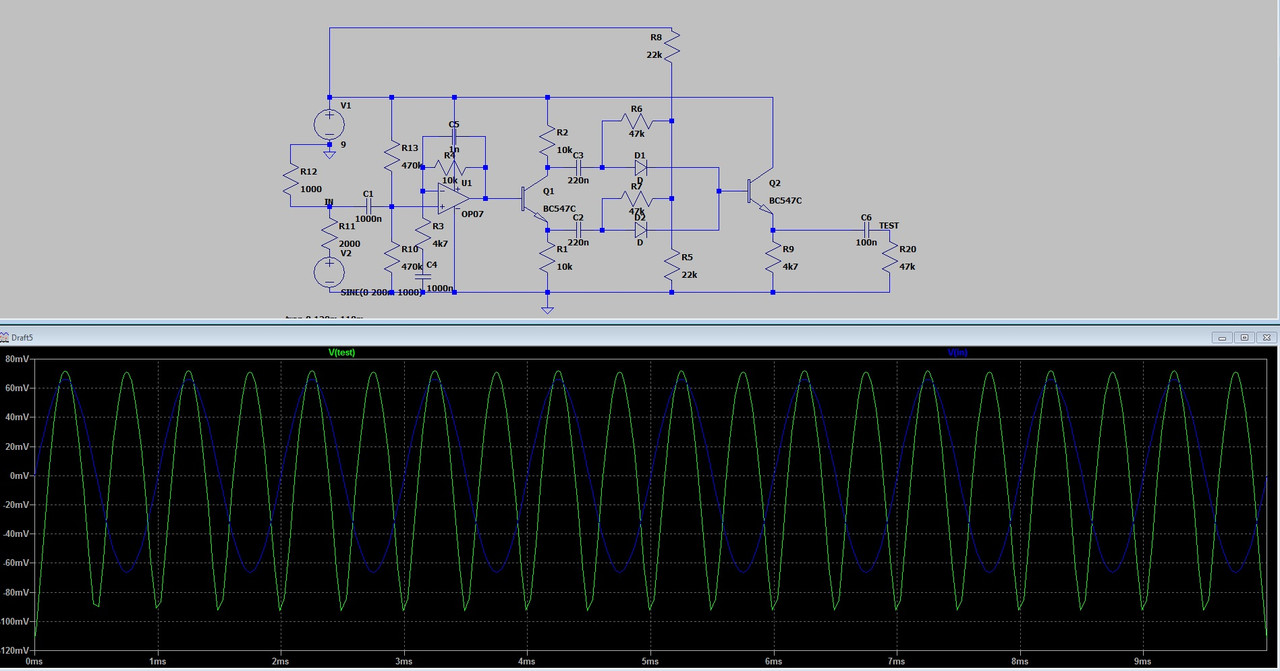Maximize the Draft5 plot window
Viewport: 1280px width, 671px height.
tap(1244, 337)
